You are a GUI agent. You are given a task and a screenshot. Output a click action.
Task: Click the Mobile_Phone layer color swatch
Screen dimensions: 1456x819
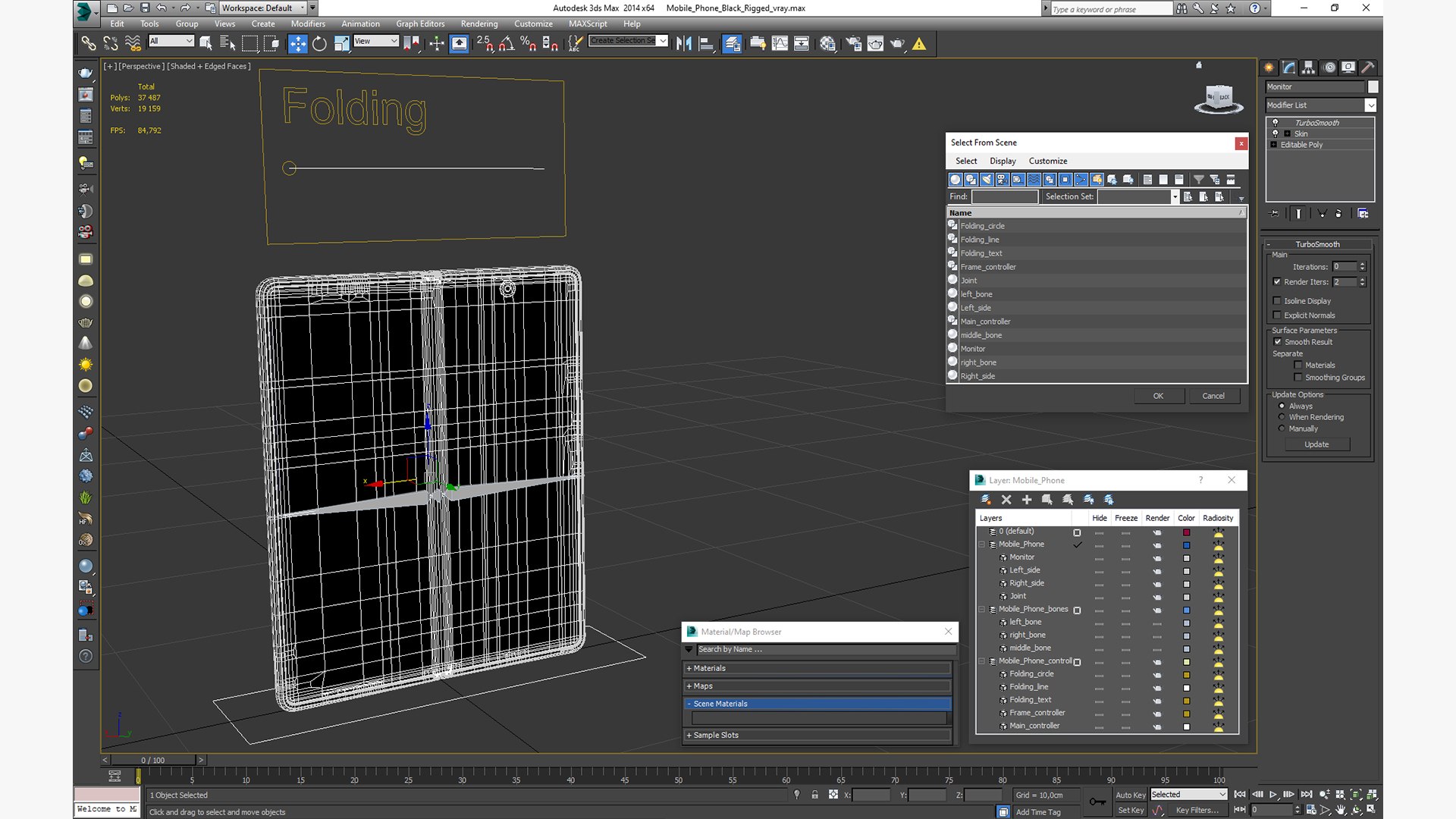point(1186,545)
